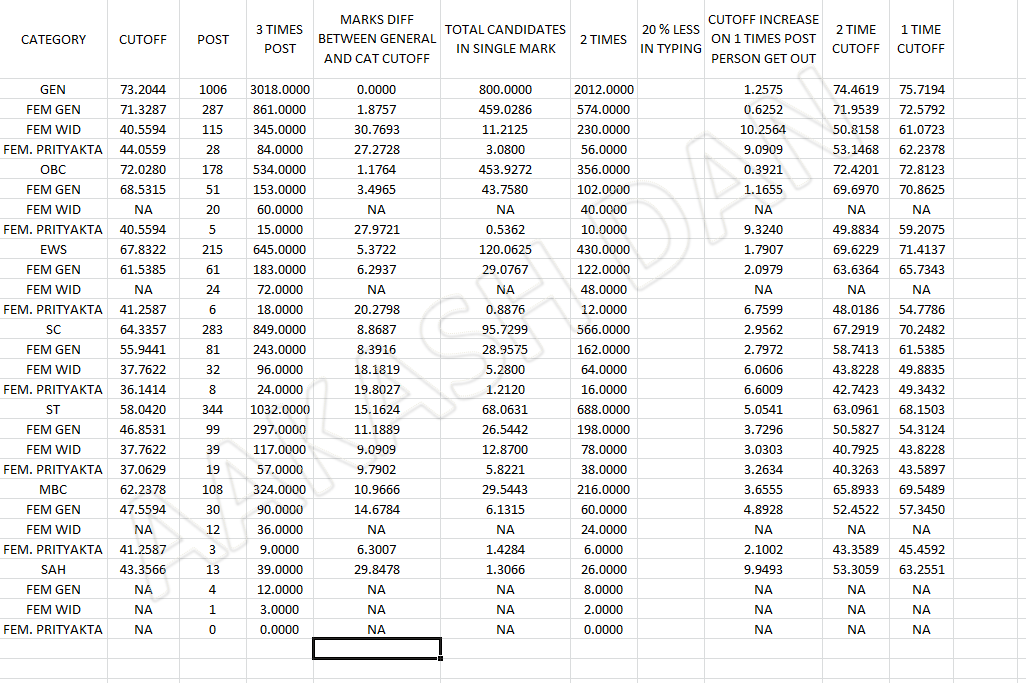Click the marks difference 30.7693
The width and height of the screenshot is (1026, 683).
(x=377, y=130)
